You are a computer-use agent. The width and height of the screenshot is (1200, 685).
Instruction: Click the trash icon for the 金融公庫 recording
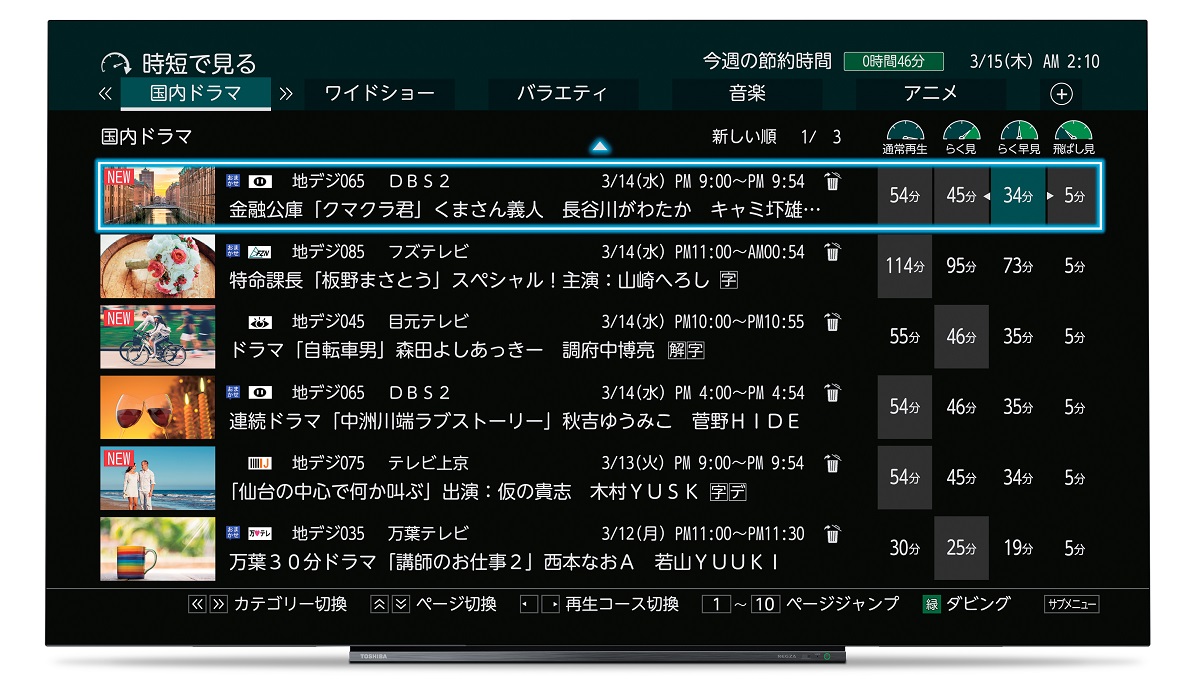tap(832, 182)
